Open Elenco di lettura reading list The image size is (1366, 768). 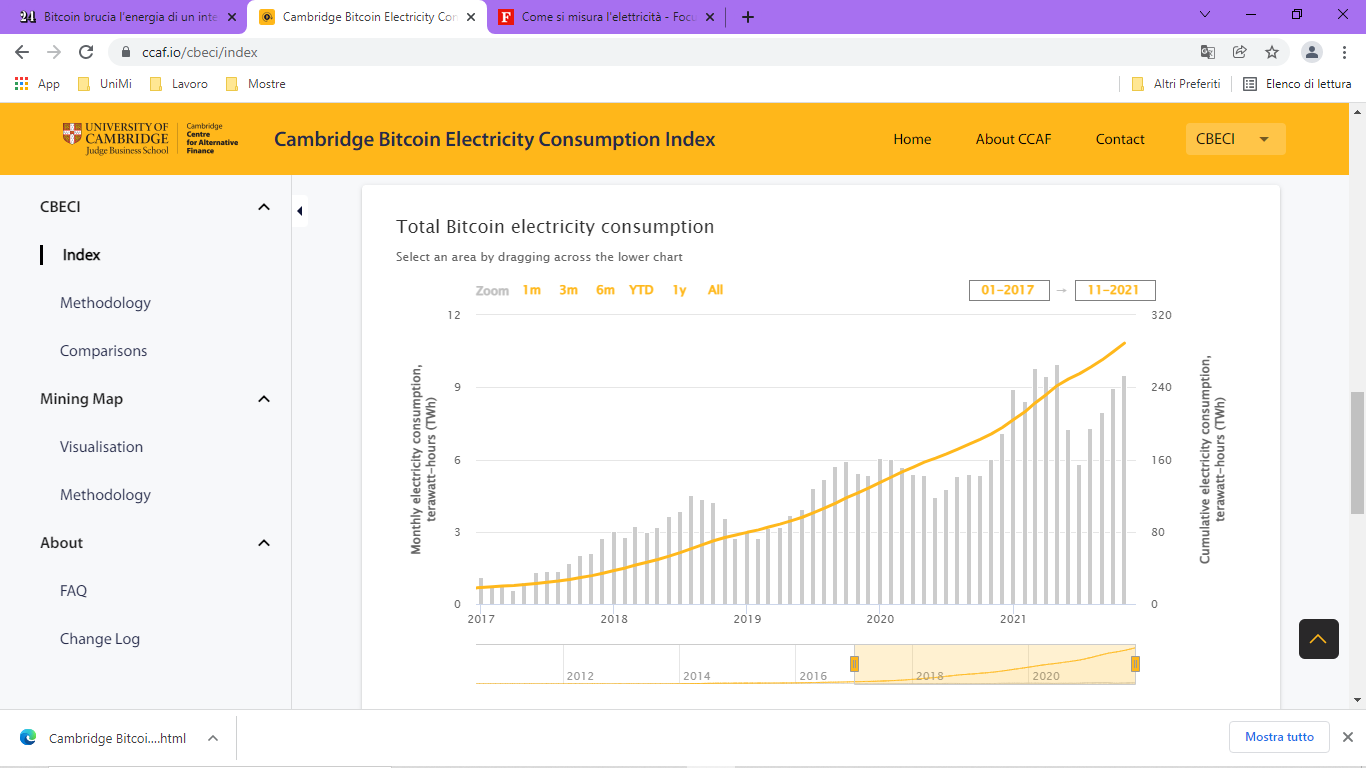1297,84
